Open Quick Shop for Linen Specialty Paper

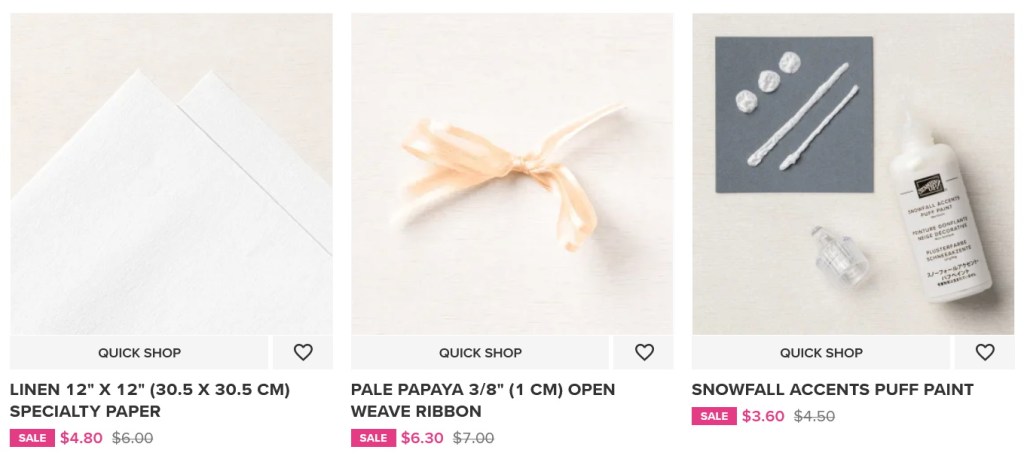click(x=139, y=353)
